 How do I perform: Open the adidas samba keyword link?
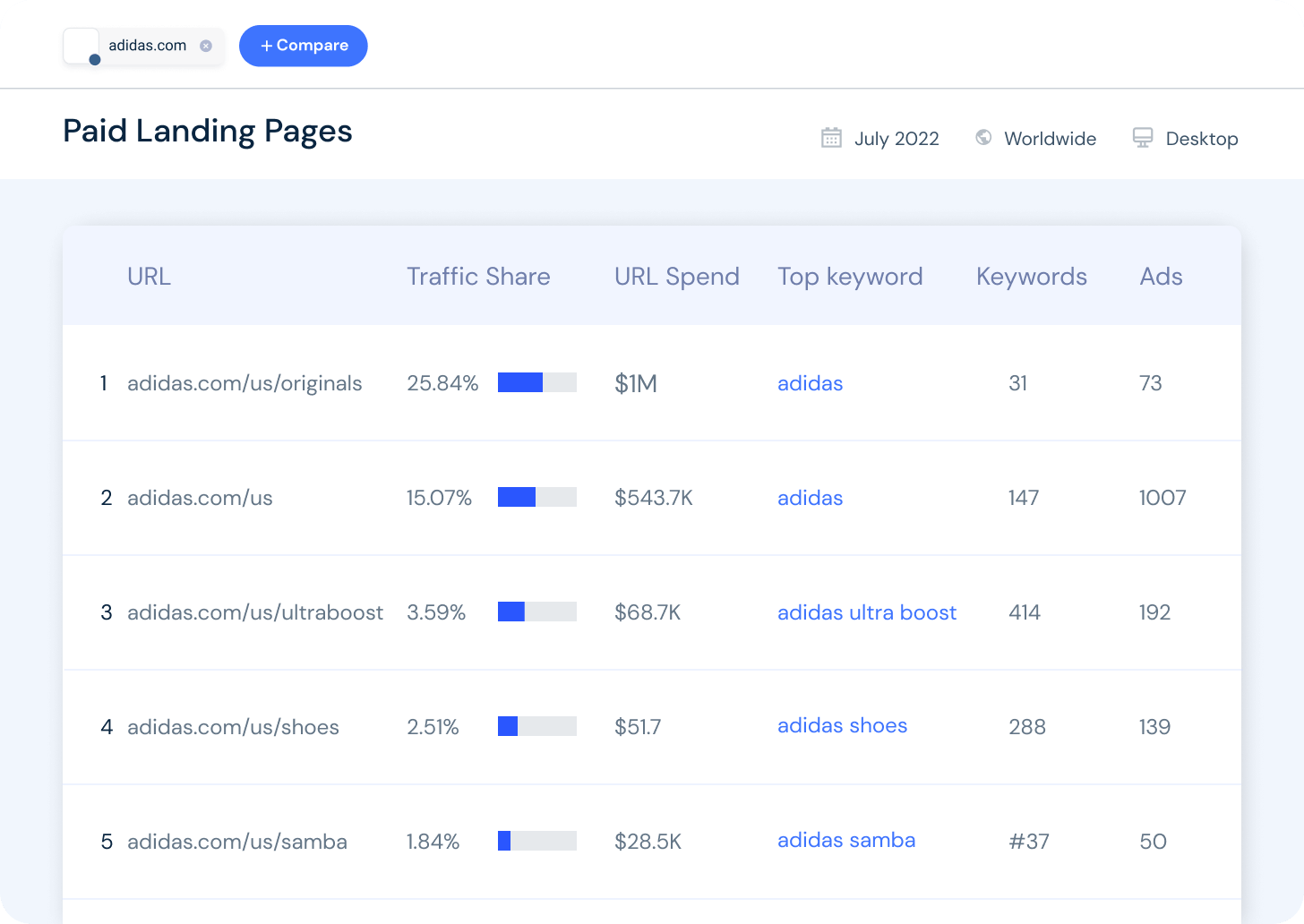[845, 841]
